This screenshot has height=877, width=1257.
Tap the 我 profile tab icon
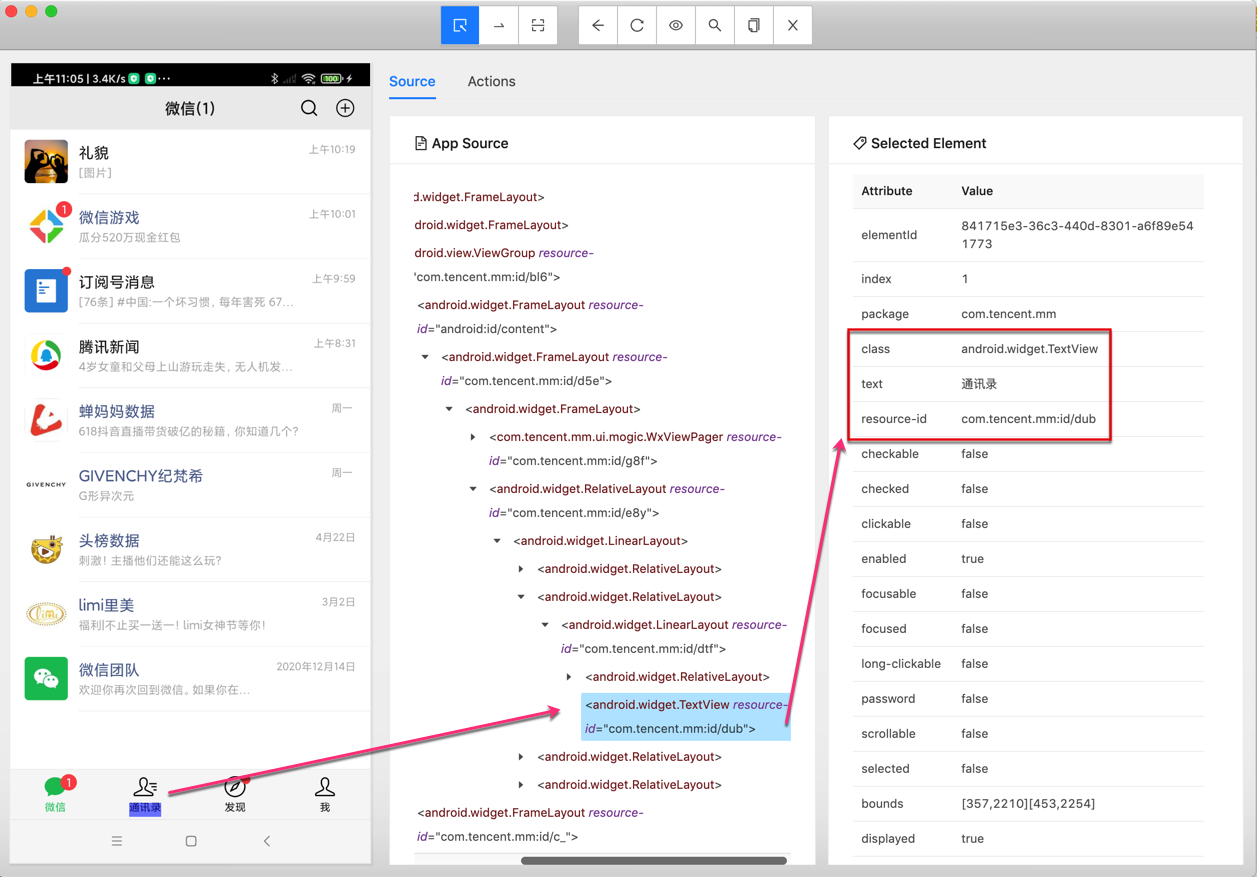[325, 787]
